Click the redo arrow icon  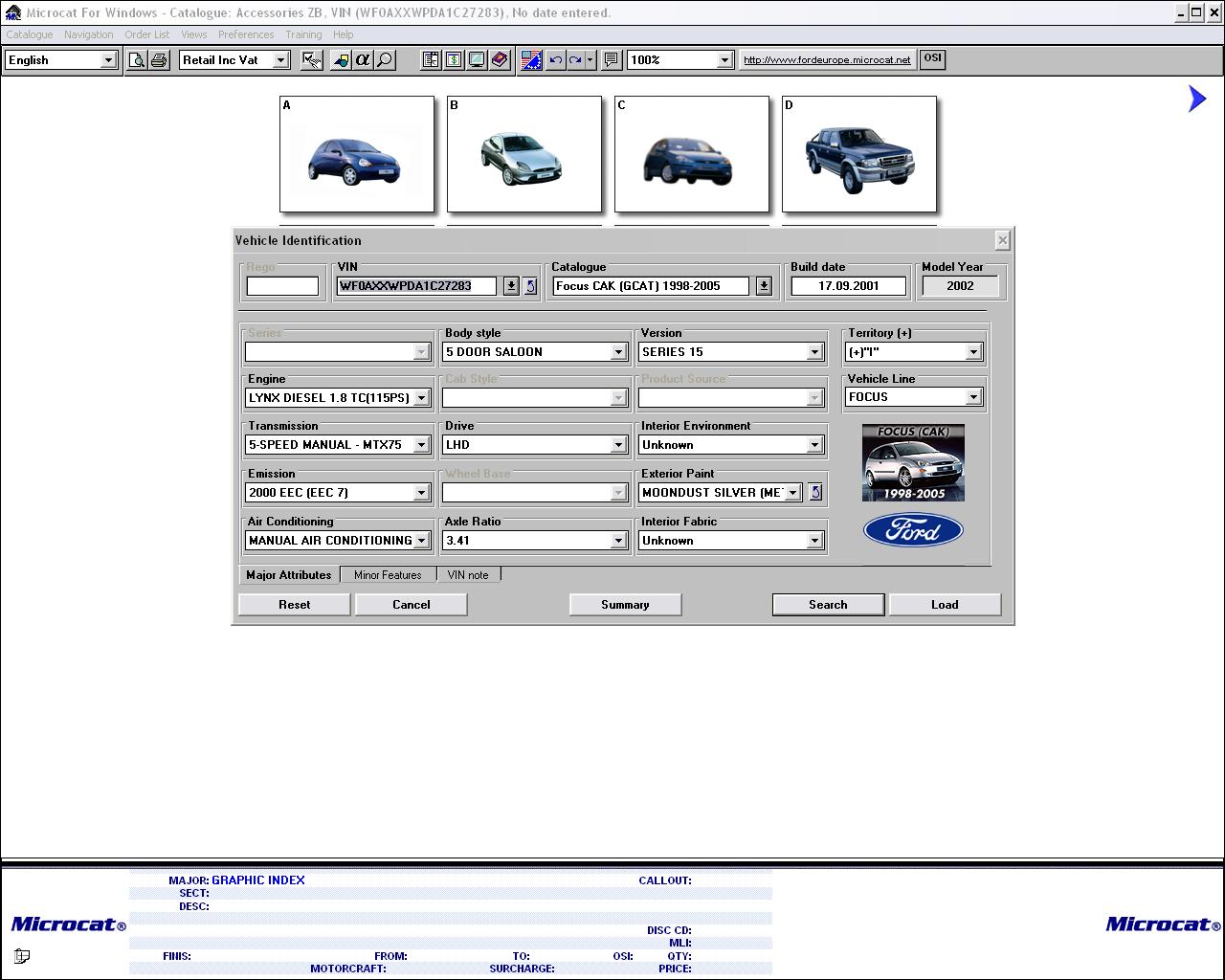[x=575, y=60]
